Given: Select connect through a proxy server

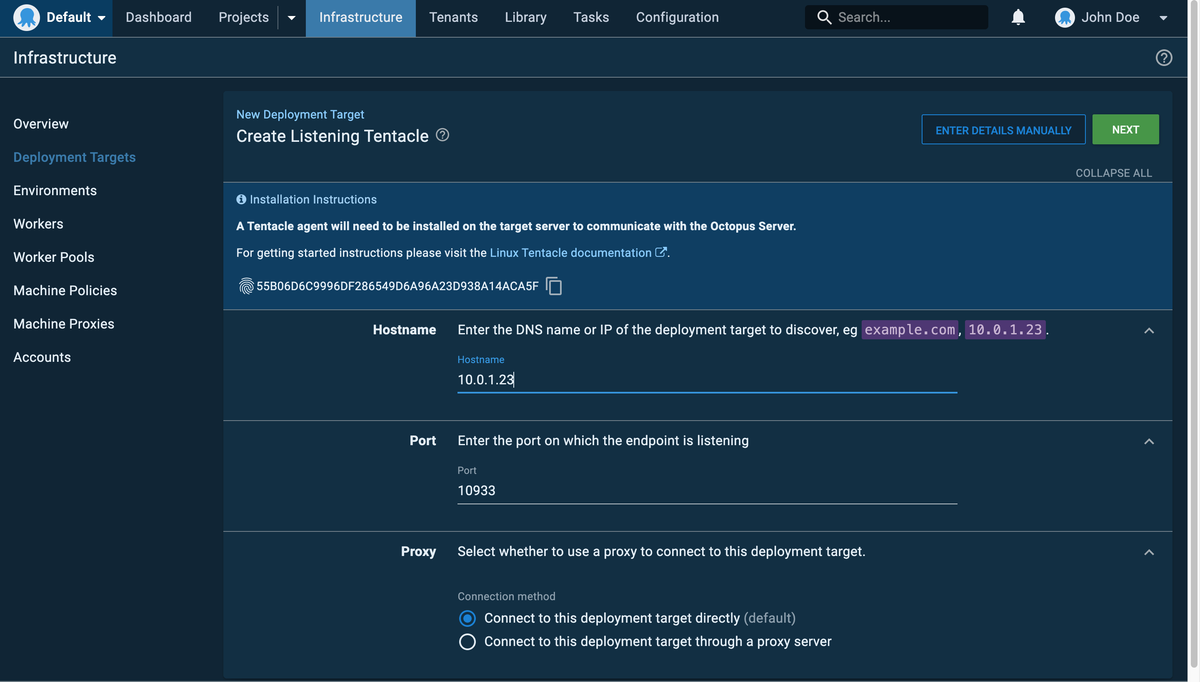Looking at the screenshot, I should point(466,640).
